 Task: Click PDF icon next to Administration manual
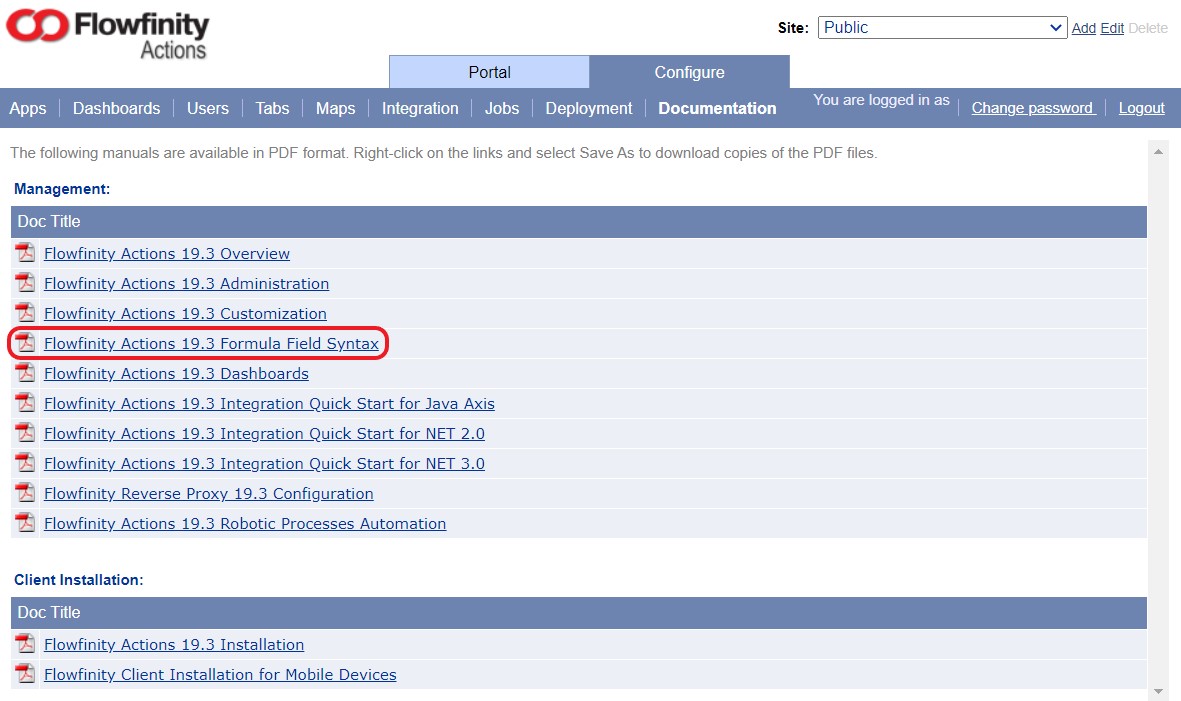tap(25, 284)
